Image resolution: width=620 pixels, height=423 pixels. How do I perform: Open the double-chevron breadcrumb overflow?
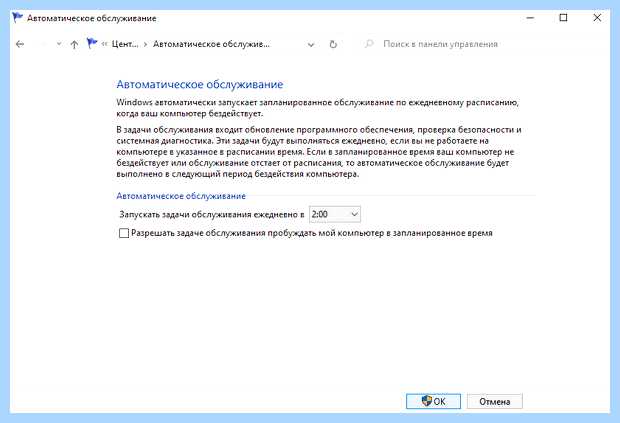click(104, 44)
